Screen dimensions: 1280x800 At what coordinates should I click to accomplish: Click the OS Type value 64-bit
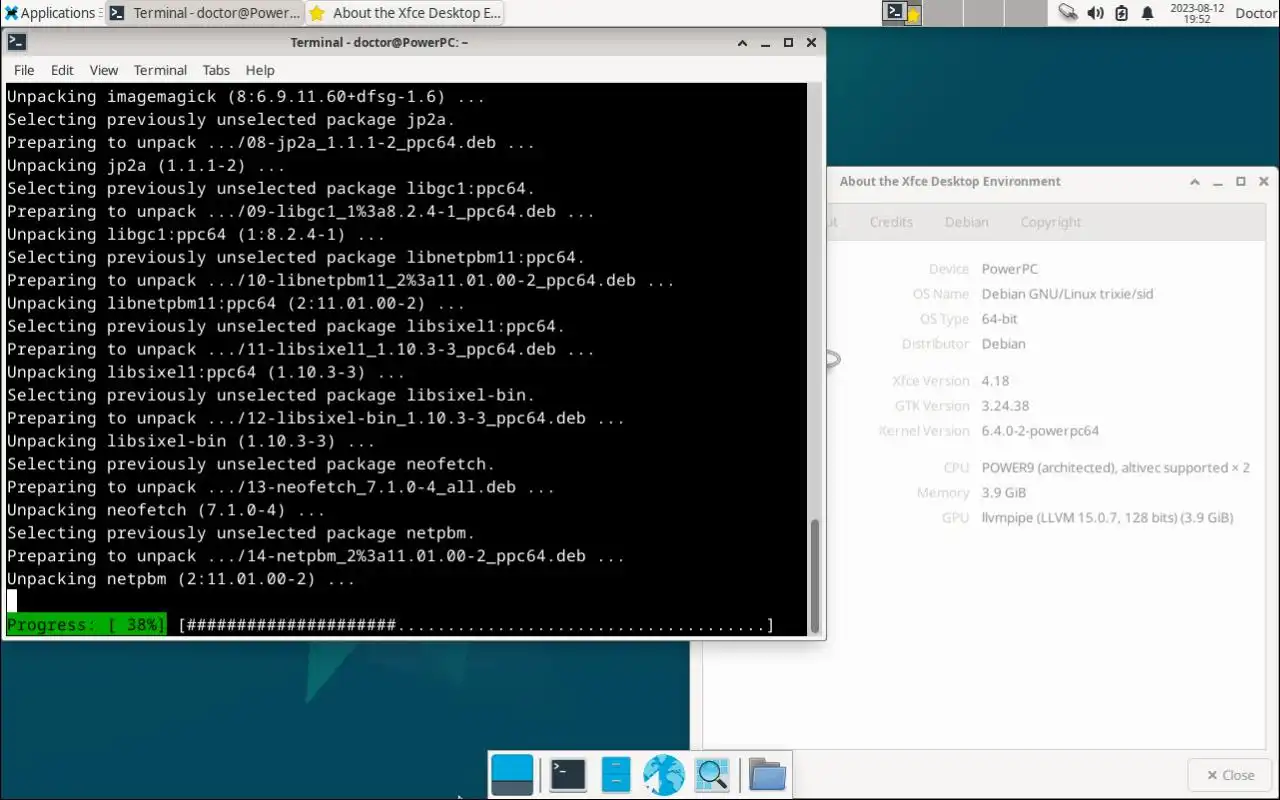[999, 319]
